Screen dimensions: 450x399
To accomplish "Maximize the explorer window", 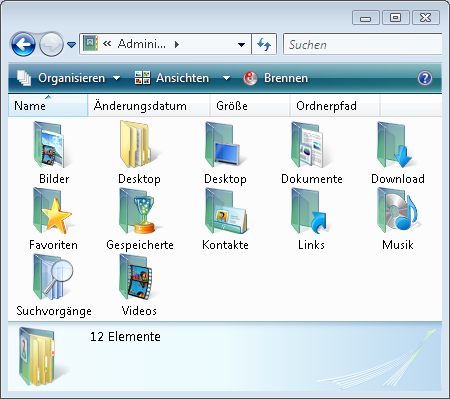I will coord(396,18).
